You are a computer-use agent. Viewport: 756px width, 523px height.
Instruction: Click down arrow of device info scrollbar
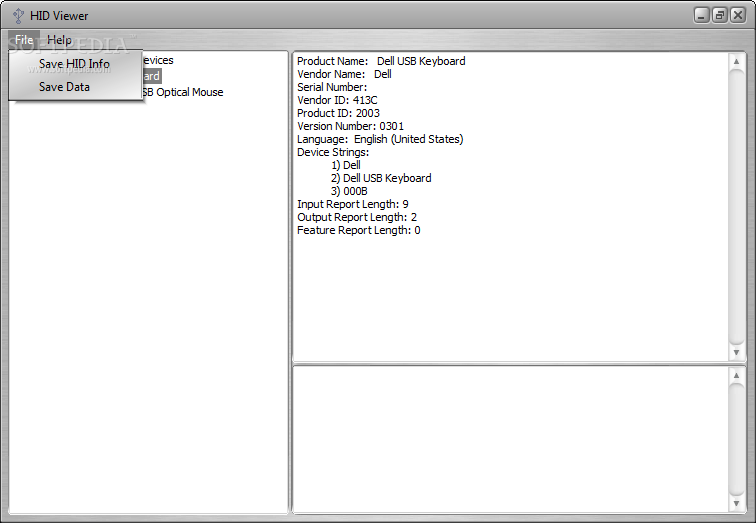coord(736,352)
